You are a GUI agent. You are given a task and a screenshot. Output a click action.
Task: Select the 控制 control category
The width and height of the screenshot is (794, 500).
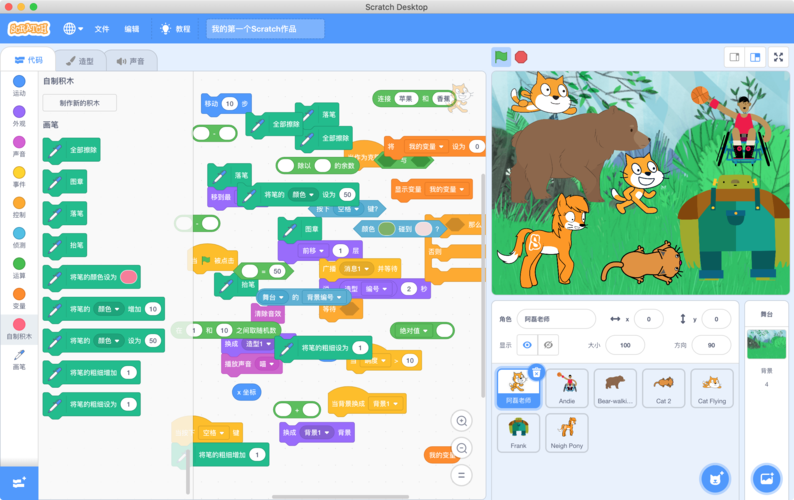click(19, 207)
